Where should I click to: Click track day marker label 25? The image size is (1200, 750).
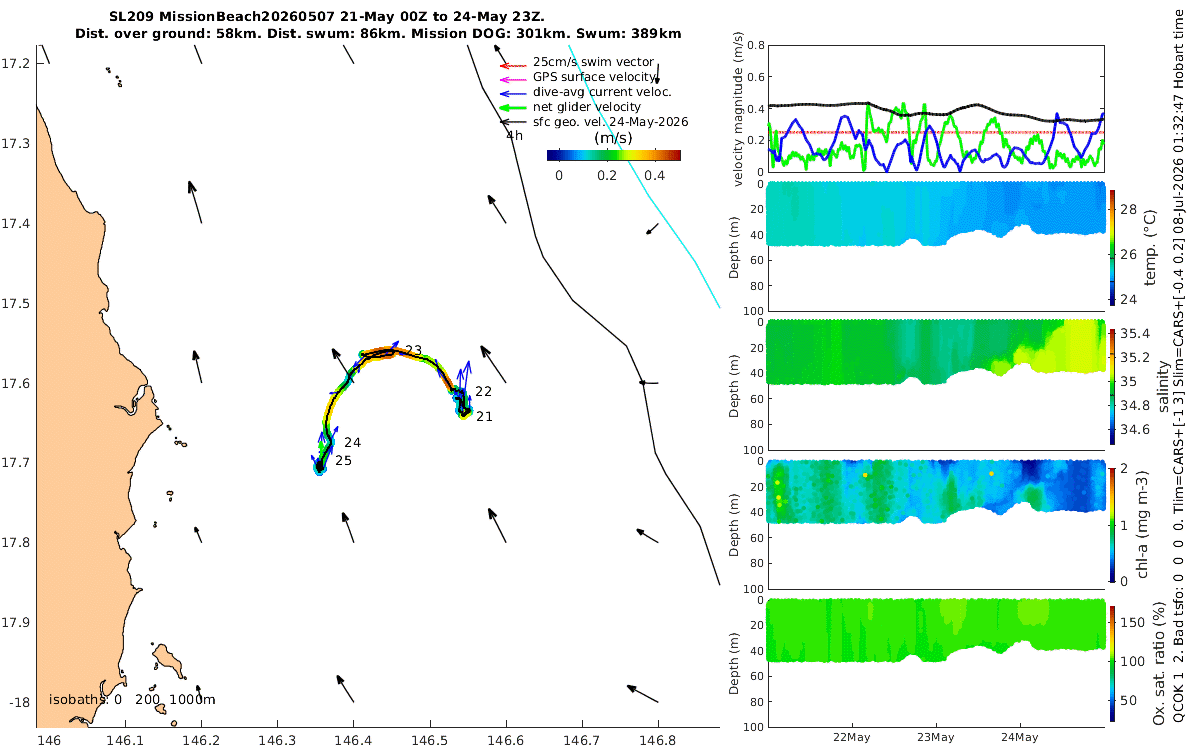(x=343, y=461)
